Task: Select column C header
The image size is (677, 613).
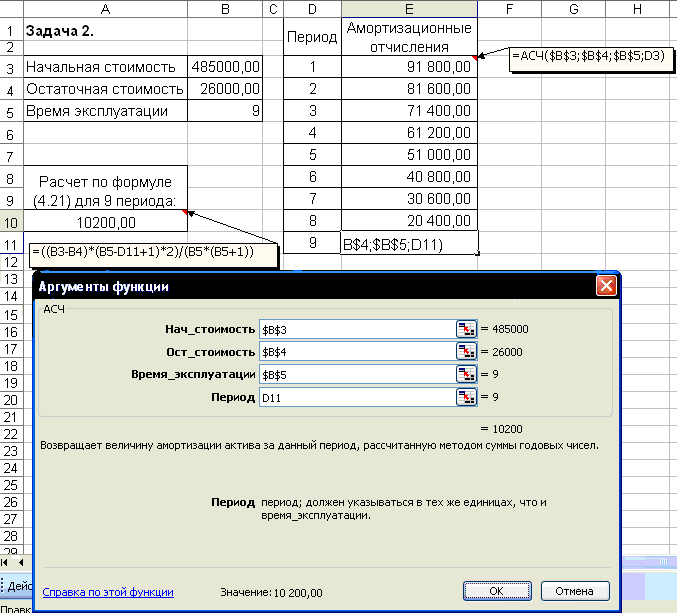Action: (273, 9)
